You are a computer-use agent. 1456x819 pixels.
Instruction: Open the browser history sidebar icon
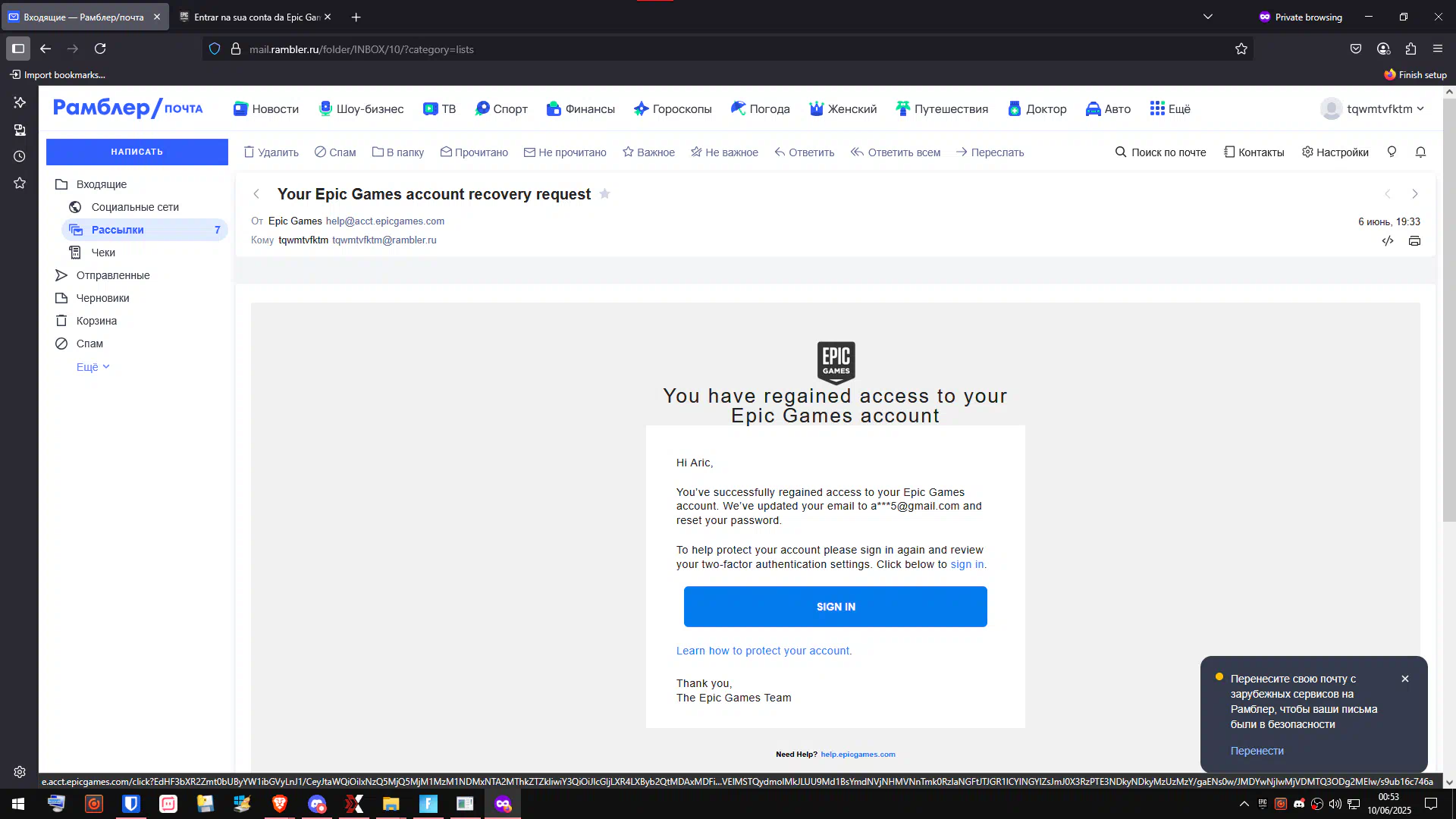(x=20, y=156)
